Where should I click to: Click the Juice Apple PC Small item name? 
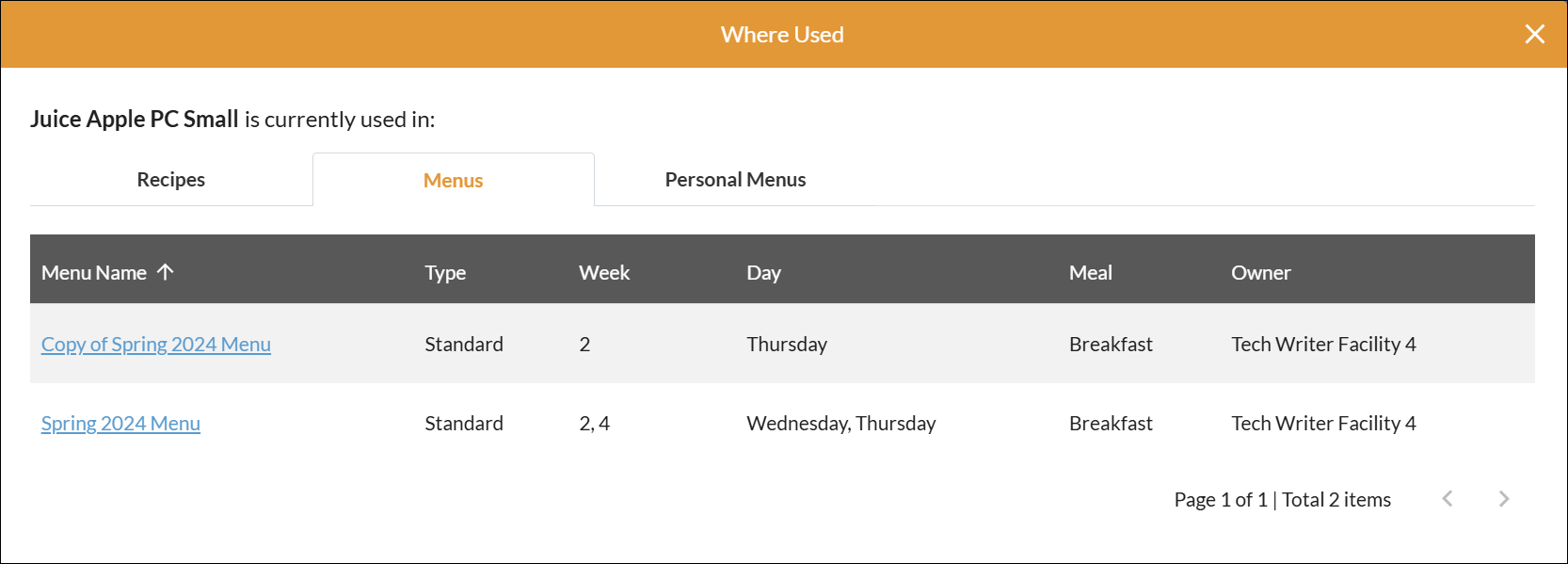135,120
